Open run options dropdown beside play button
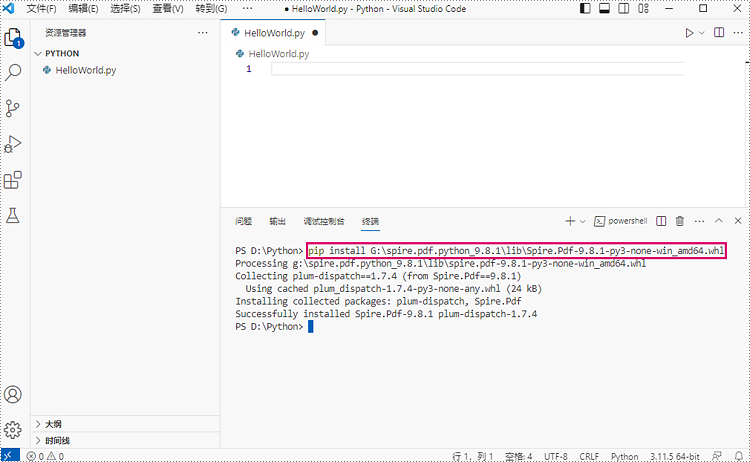The width and height of the screenshot is (750, 462). coord(702,33)
